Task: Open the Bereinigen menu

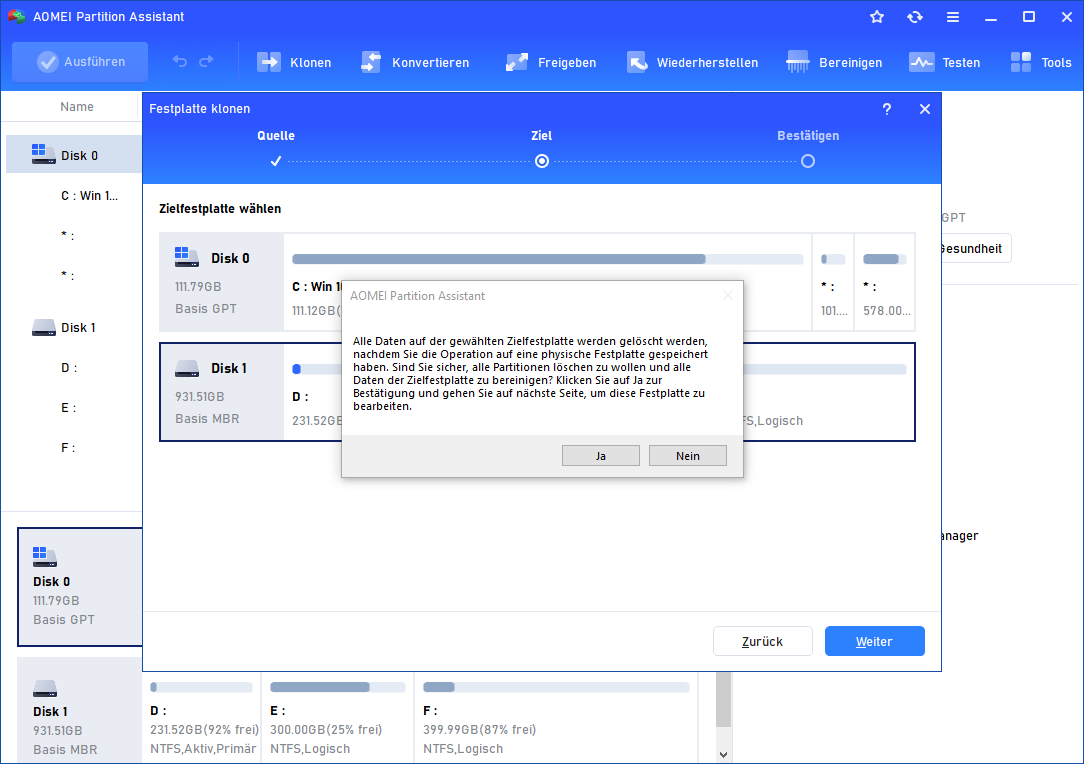Action: click(x=835, y=62)
